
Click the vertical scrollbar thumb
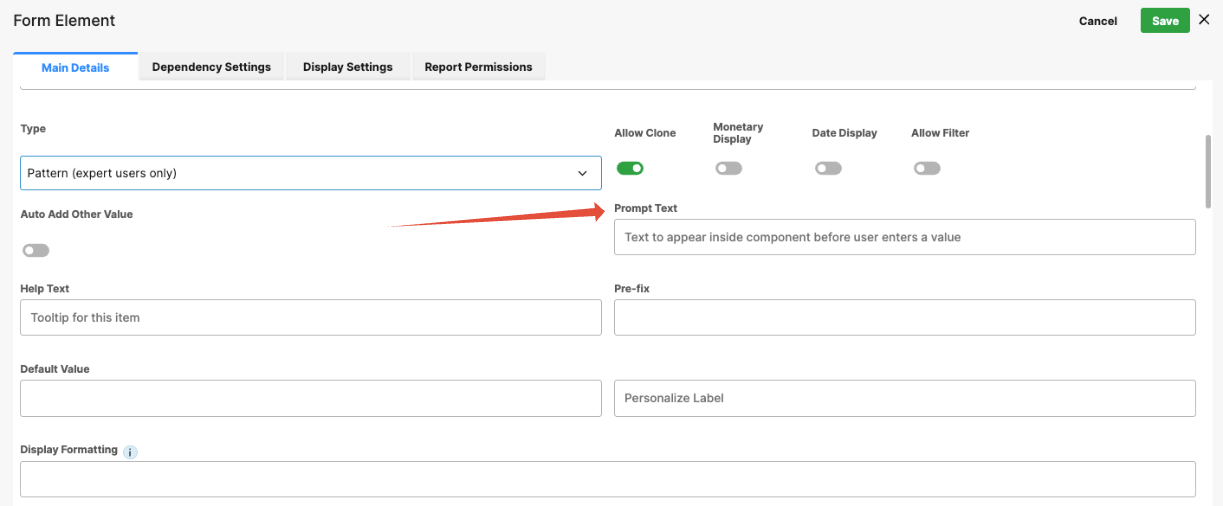[1208, 170]
